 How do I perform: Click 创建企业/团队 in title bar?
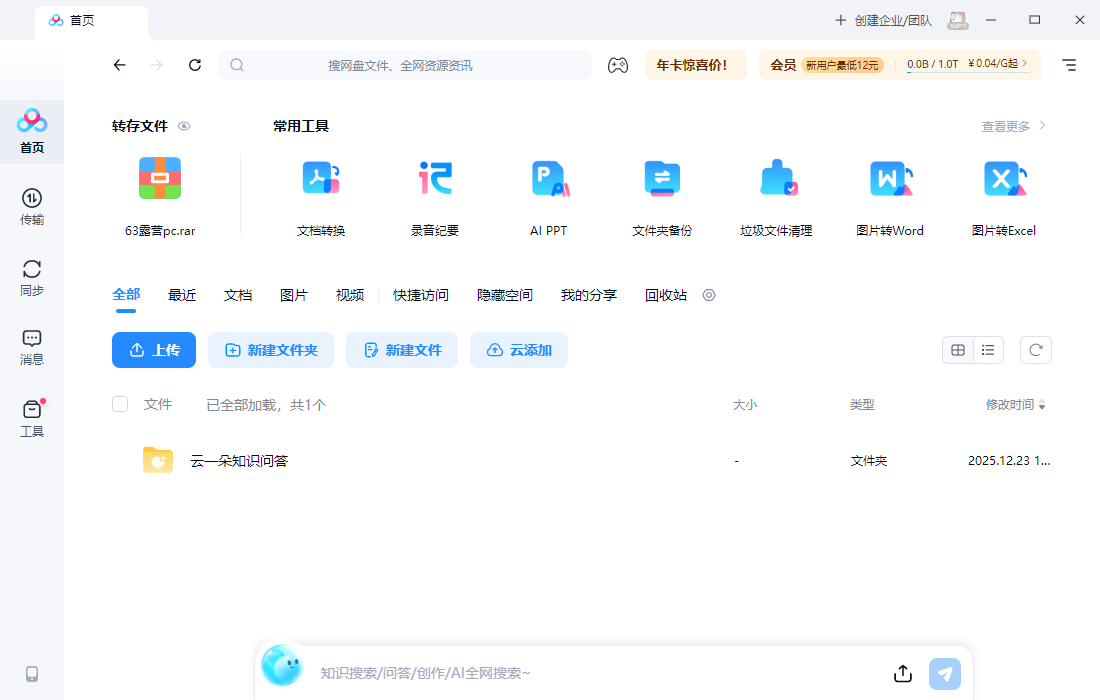pos(883,20)
